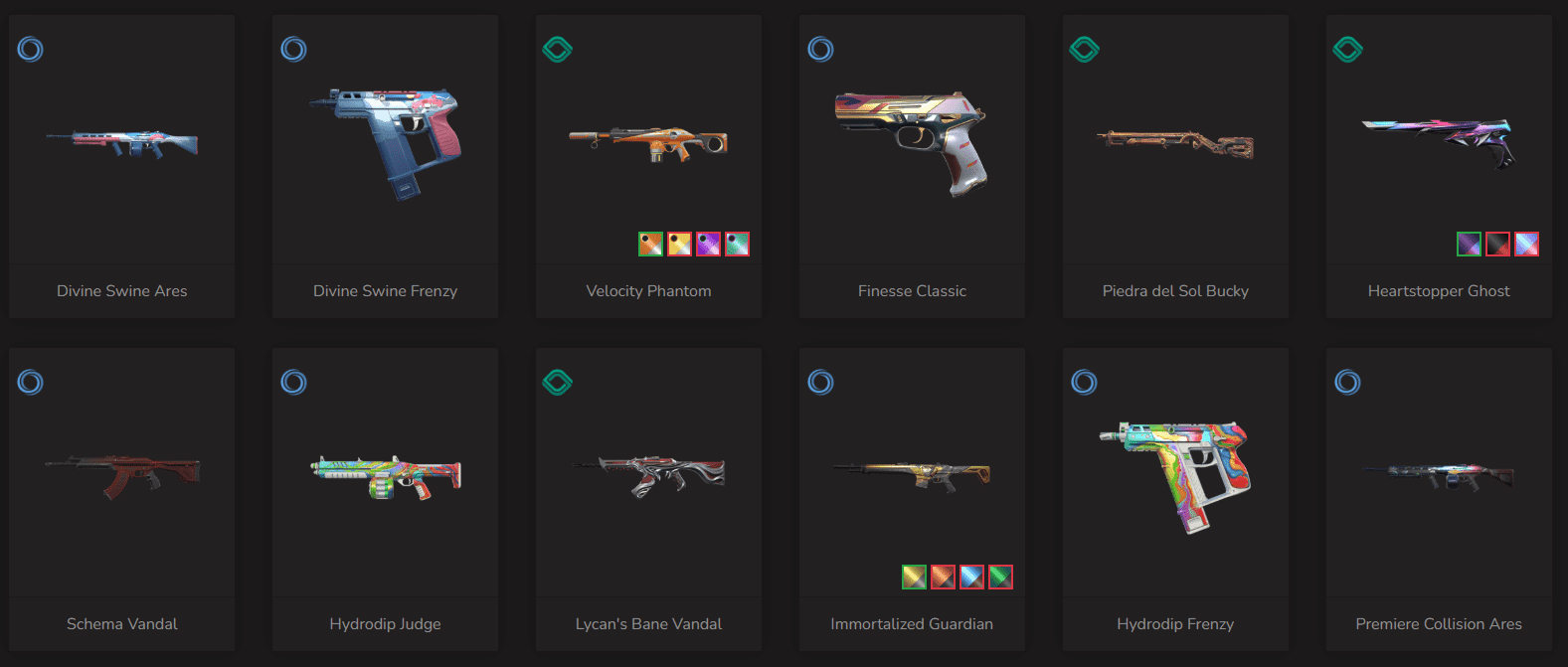1568x667 pixels.
Task: Open the Finesse Classic pistol image
Action: [x=912, y=143]
